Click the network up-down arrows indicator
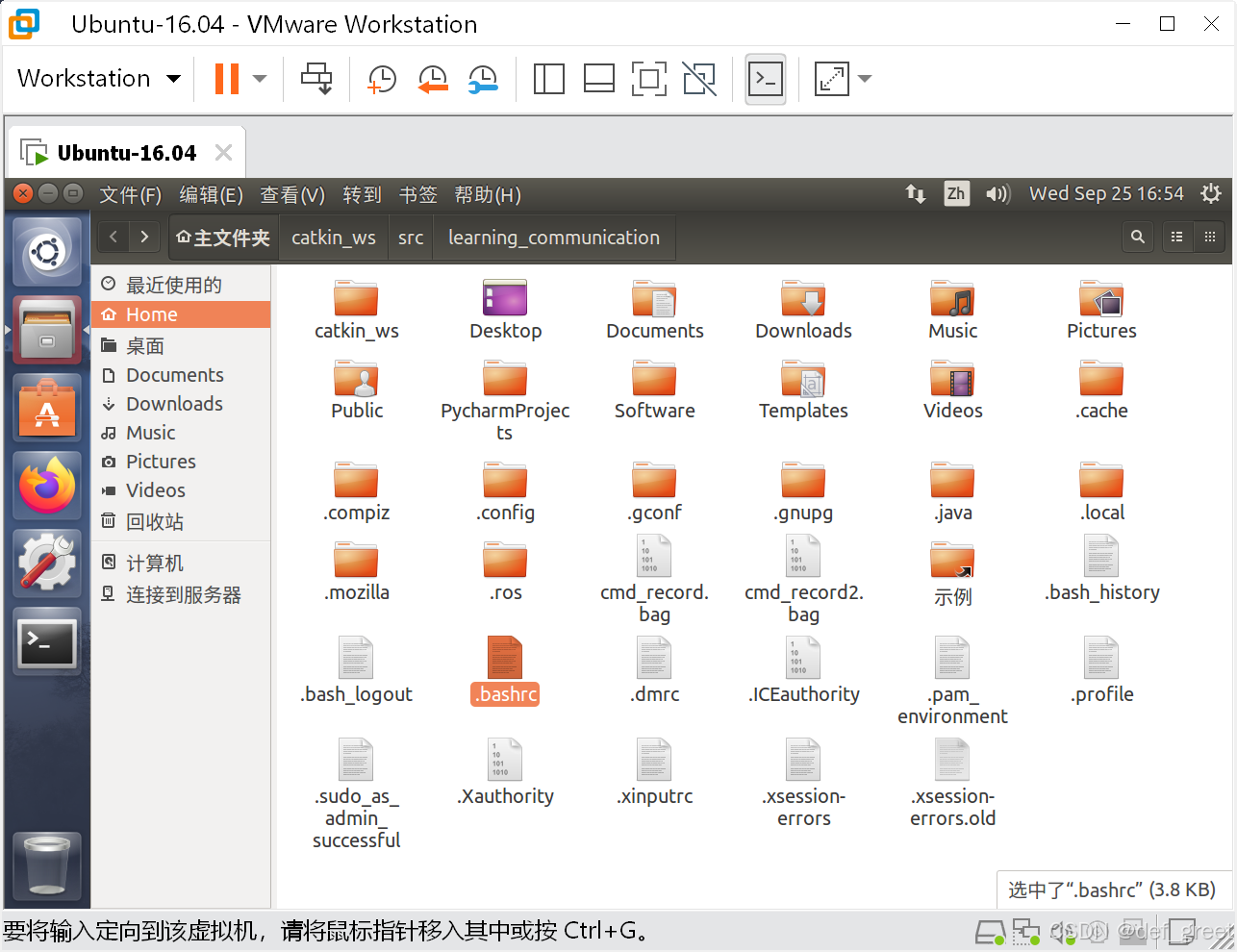The width and height of the screenshot is (1237, 952). (x=916, y=194)
